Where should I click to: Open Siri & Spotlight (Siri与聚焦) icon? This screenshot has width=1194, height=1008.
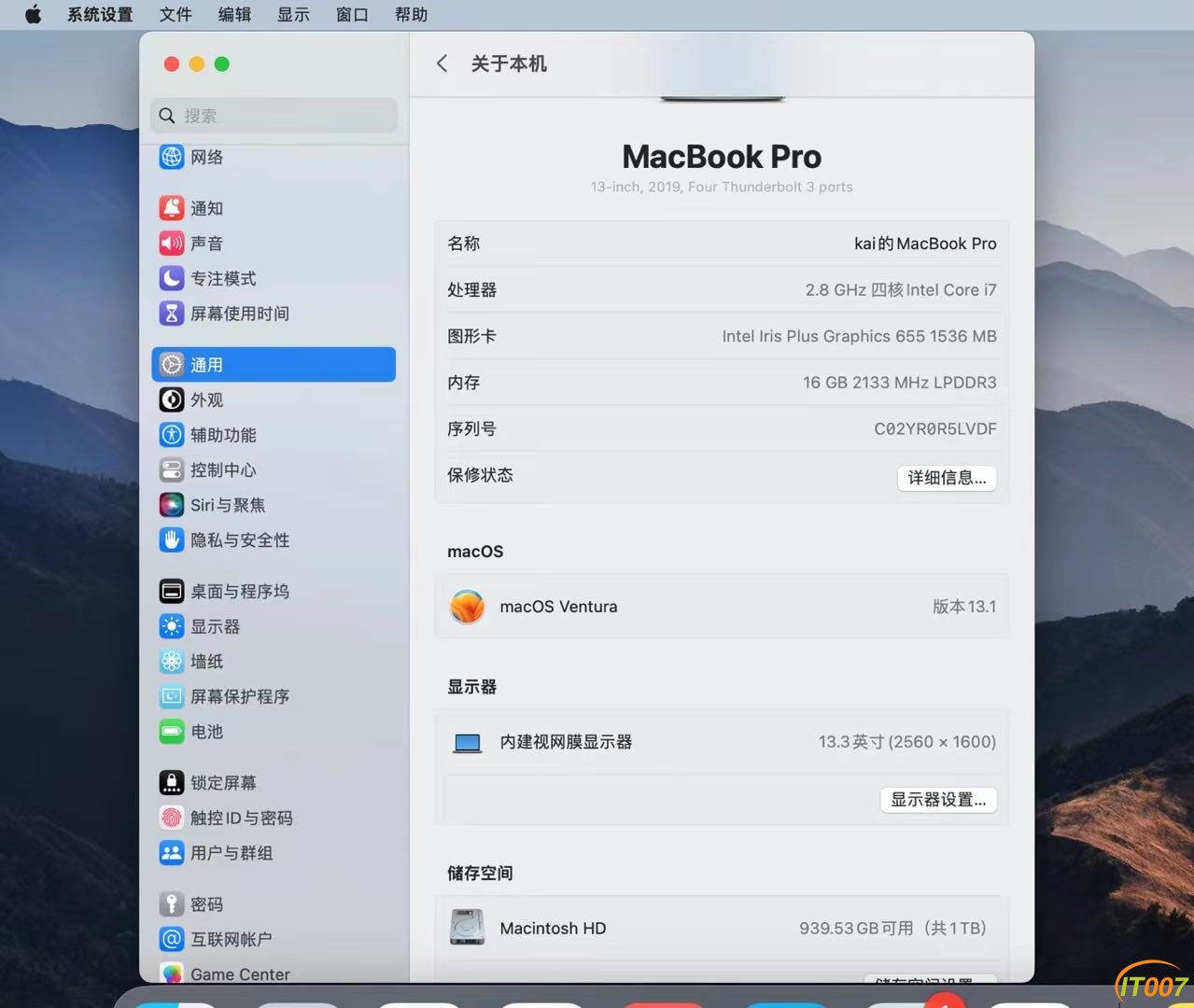click(x=172, y=505)
